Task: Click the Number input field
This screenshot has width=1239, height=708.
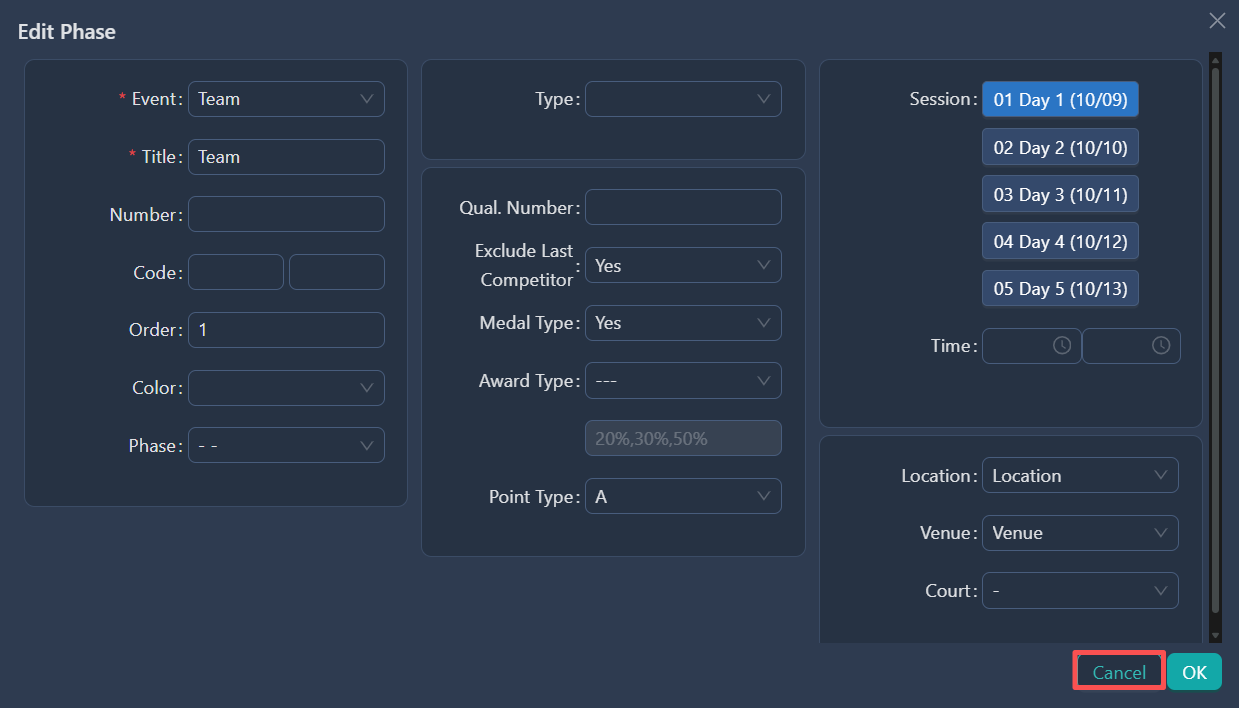Action: click(286, 214)
